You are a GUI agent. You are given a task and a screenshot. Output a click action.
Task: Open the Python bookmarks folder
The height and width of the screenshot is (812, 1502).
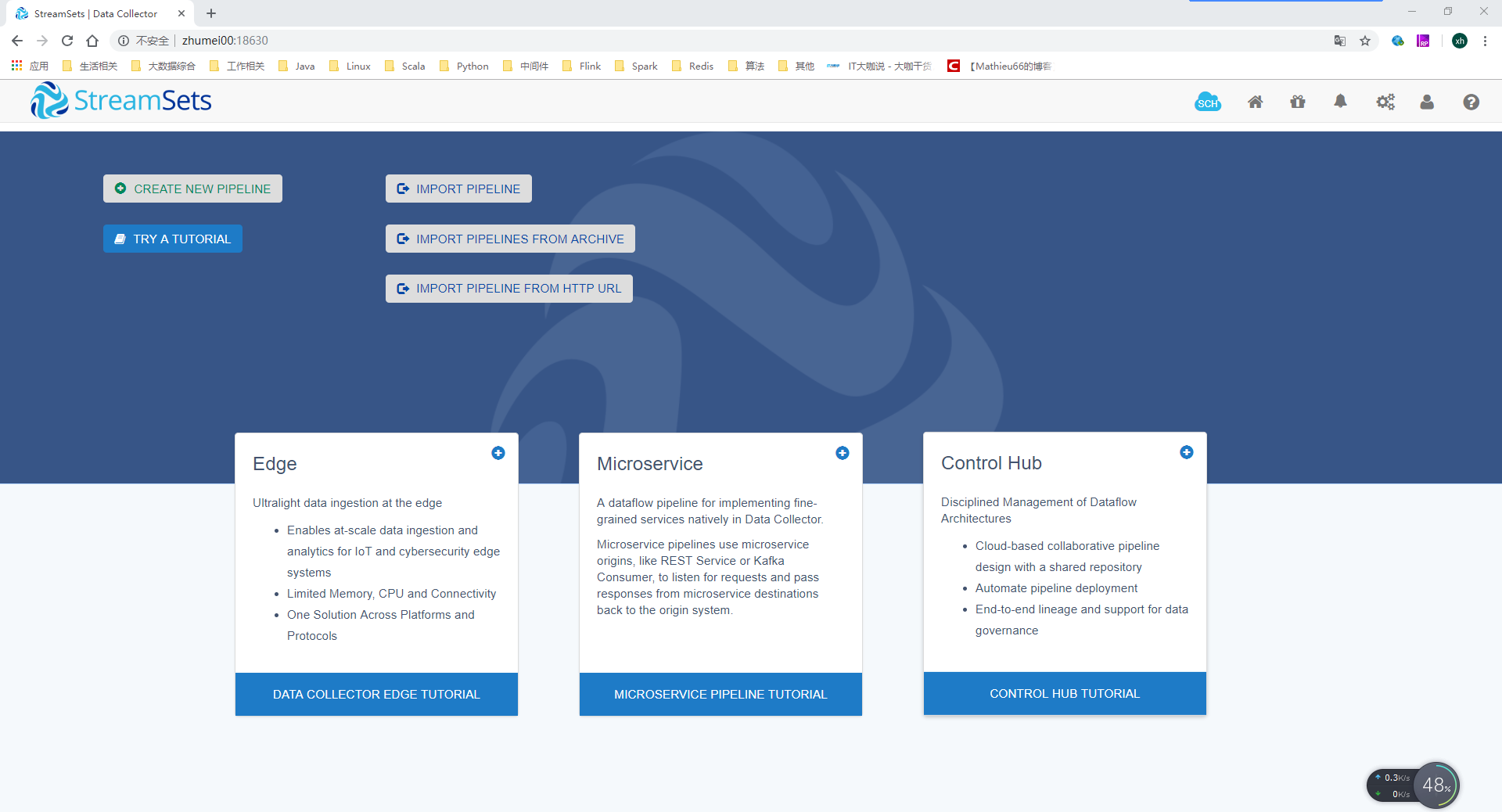pos(463,66)
